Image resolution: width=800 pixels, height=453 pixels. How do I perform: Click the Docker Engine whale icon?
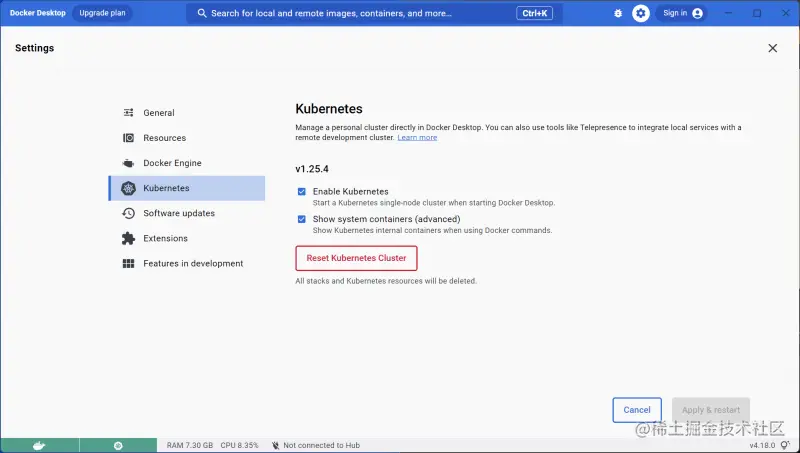point(129,163)
